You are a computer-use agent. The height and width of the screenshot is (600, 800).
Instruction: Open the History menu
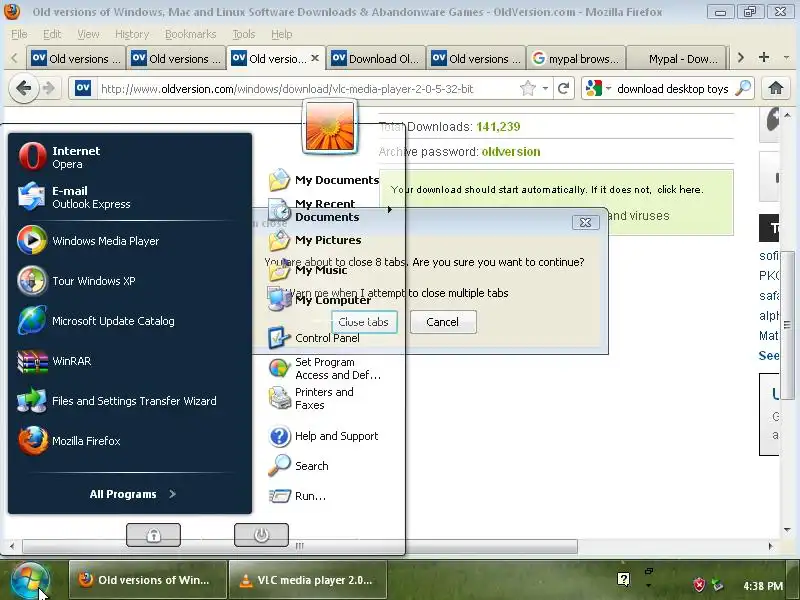pyautogui.click(x=132, y=34)
